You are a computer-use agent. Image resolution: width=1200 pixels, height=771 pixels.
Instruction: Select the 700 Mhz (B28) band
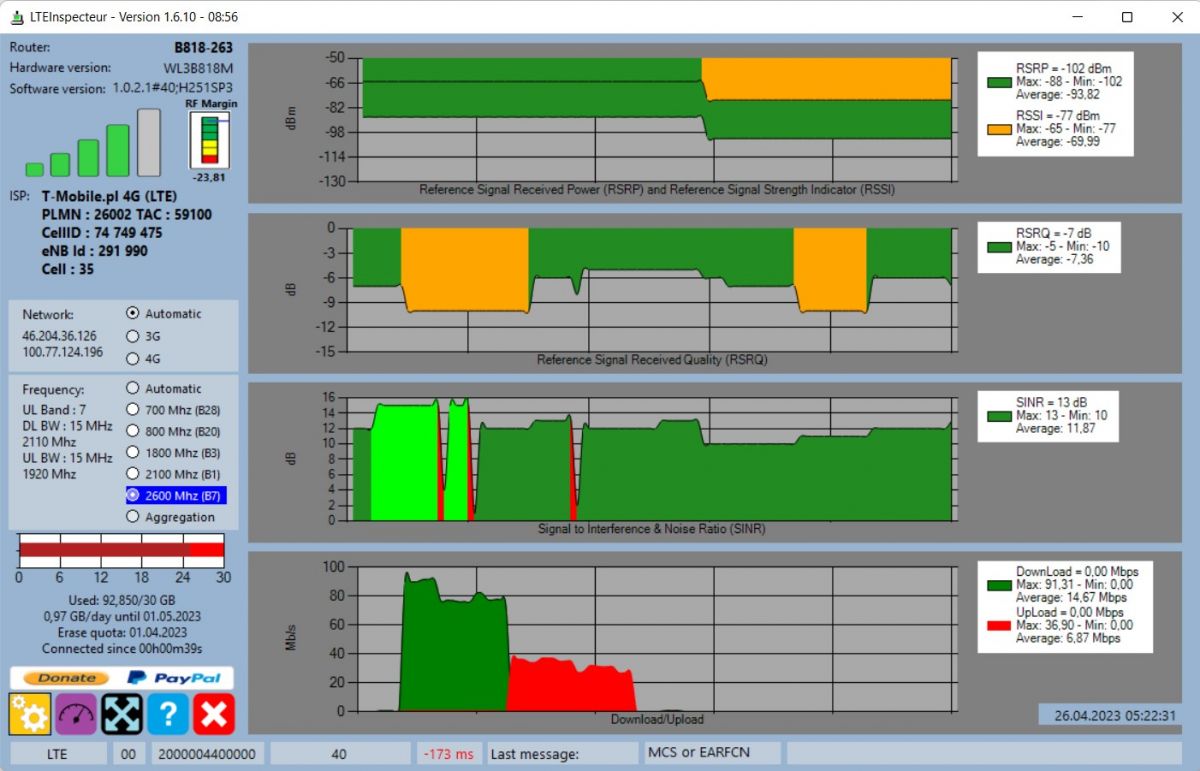[133, 409]
